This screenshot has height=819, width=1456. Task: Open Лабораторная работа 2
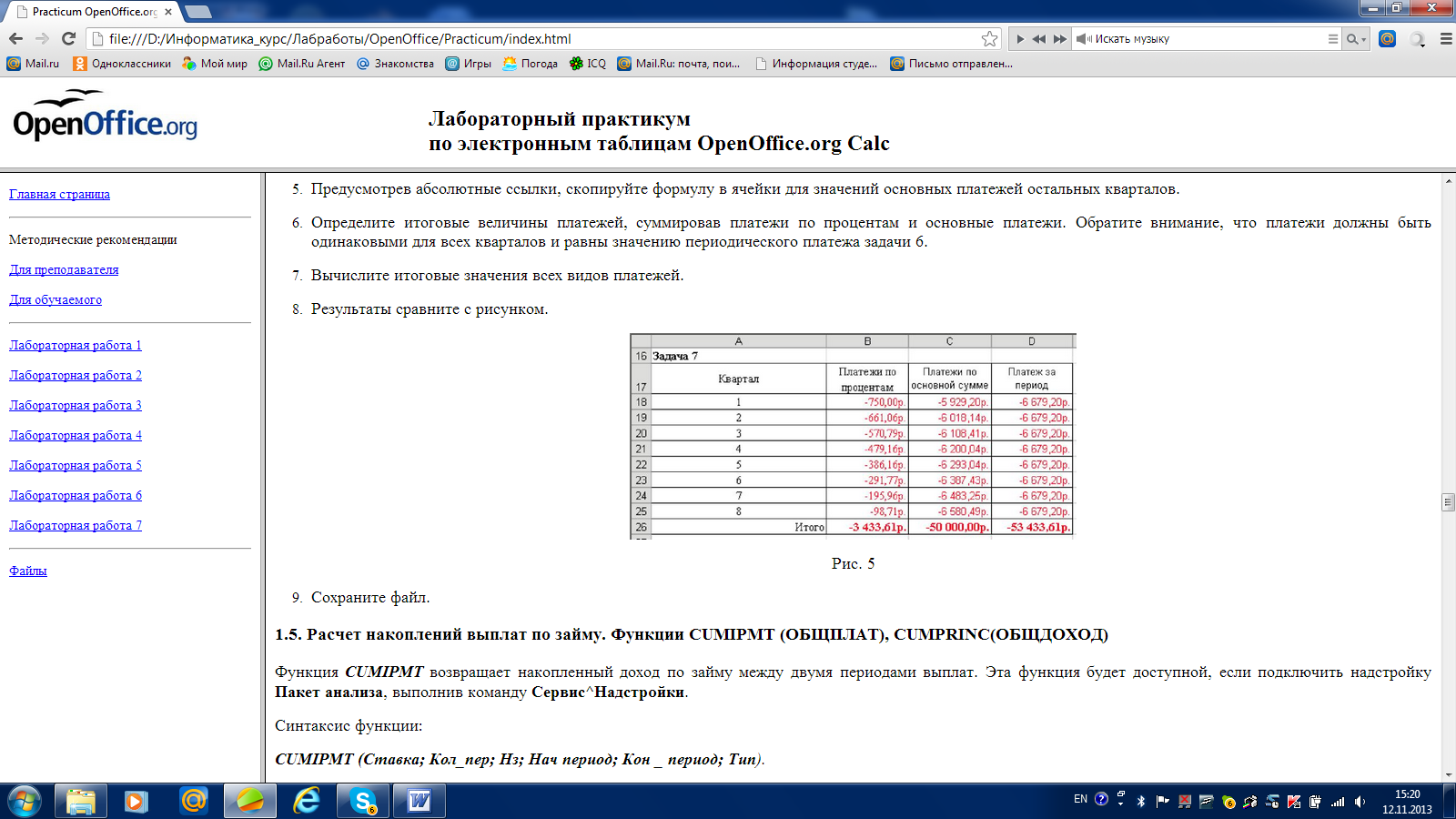point(76,375)
